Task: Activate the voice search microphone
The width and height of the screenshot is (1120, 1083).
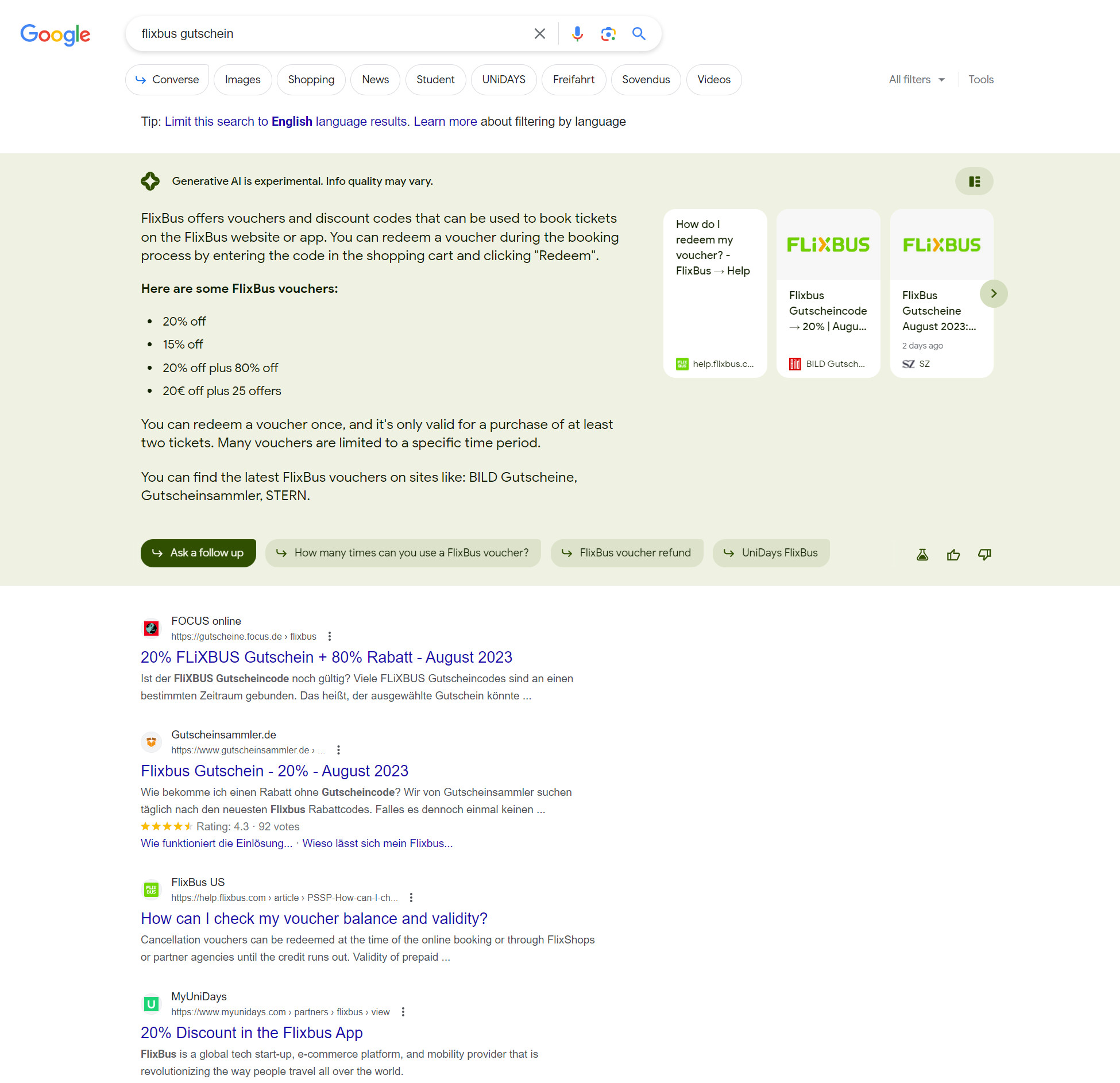Action: click(x=577, y=33)
